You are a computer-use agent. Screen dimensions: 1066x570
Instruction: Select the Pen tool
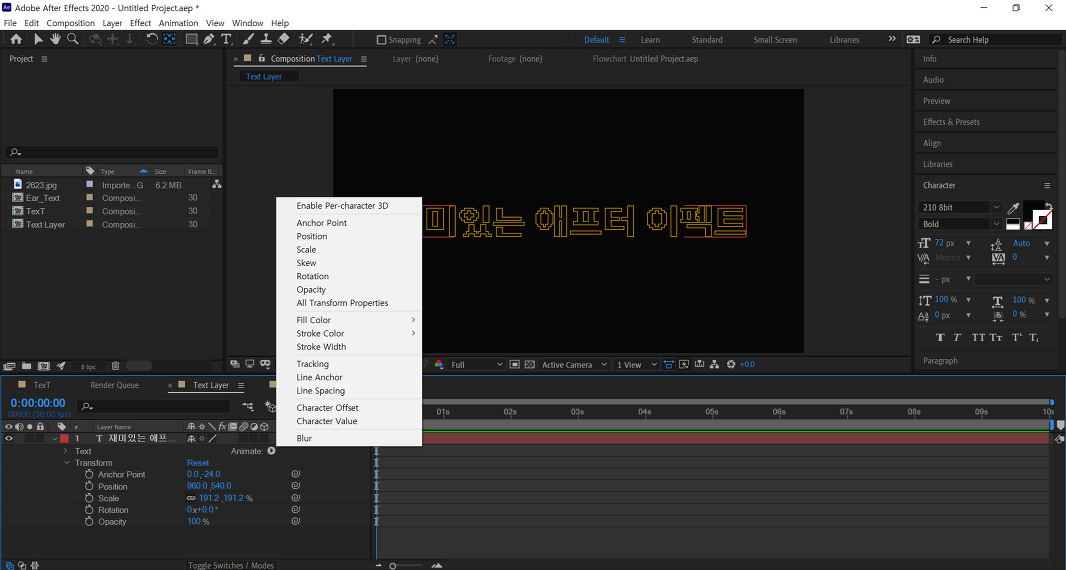pos(209,39)
